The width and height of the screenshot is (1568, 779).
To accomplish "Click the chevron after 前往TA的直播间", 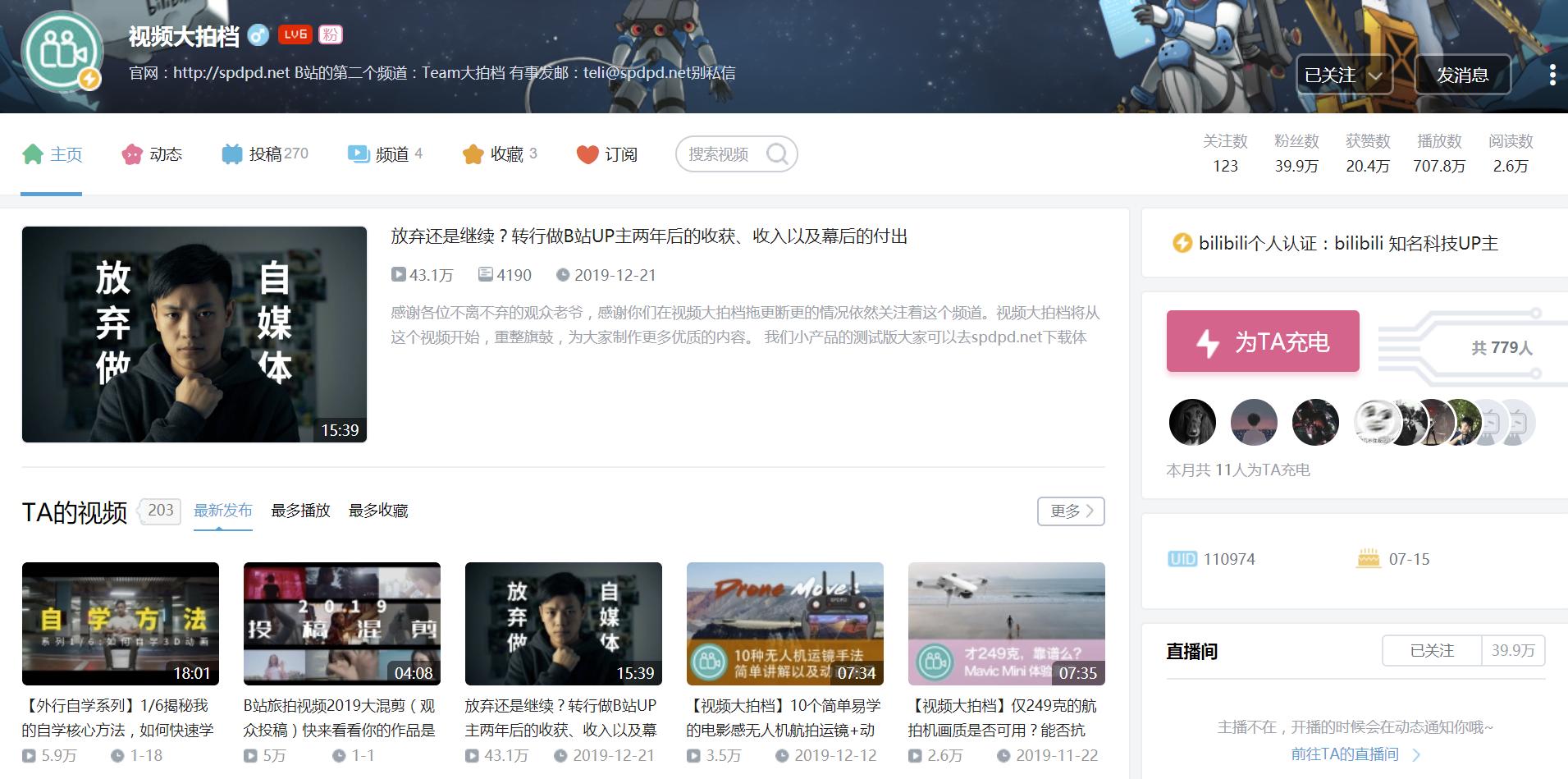I will click(x=1416, y=754).
